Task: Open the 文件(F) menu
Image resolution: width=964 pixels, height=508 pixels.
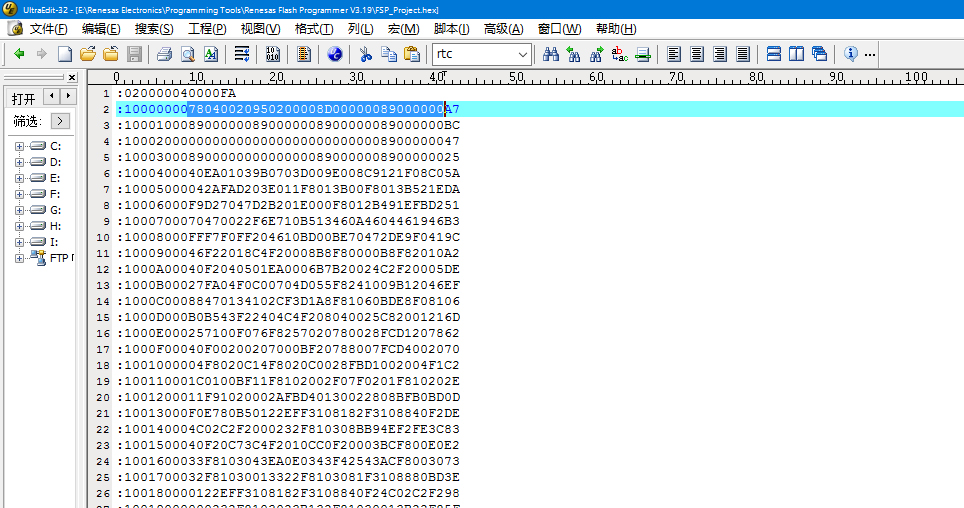Action: point(48,29)
